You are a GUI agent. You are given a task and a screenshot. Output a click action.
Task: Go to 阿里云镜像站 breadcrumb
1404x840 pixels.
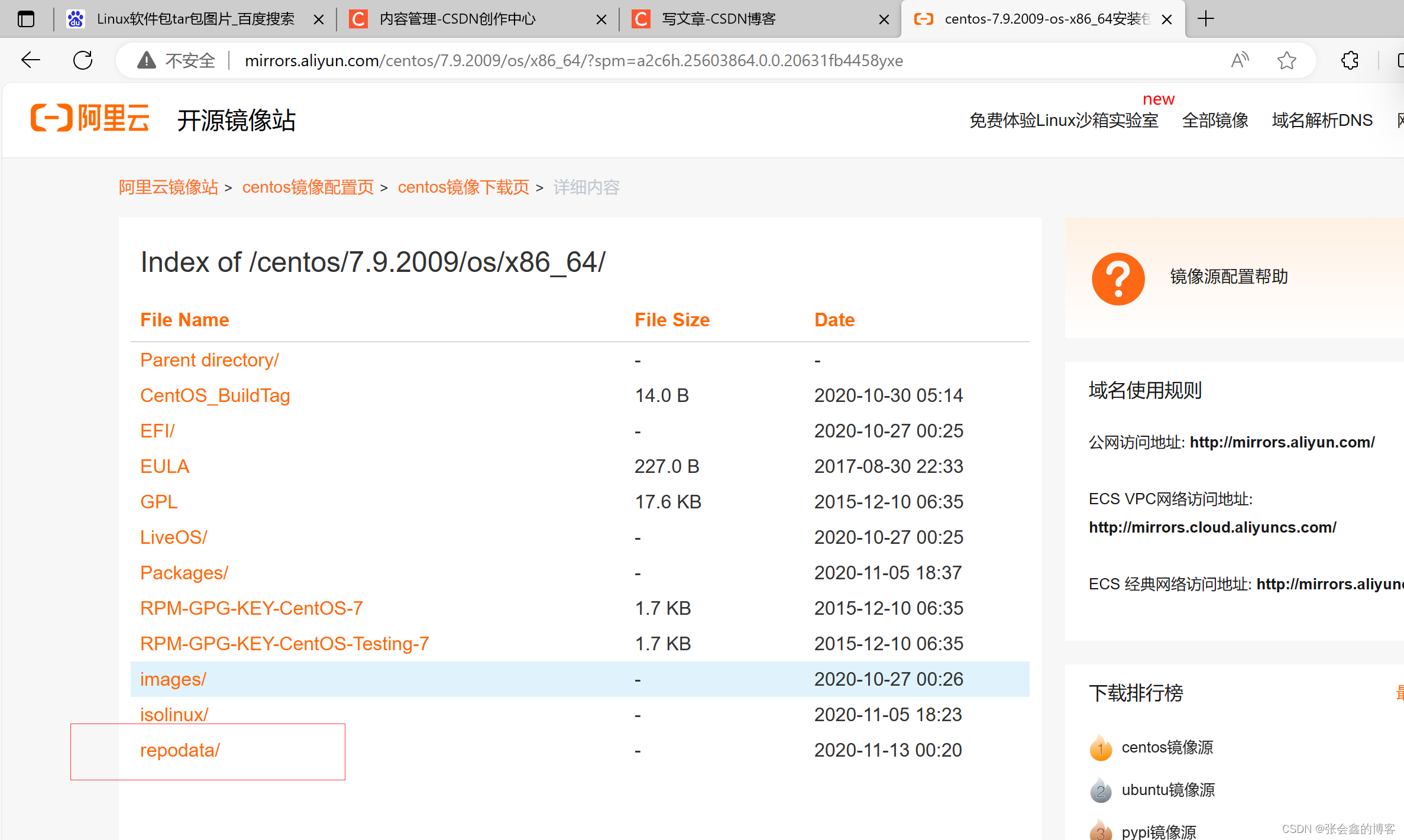click(x=169, y=187)
